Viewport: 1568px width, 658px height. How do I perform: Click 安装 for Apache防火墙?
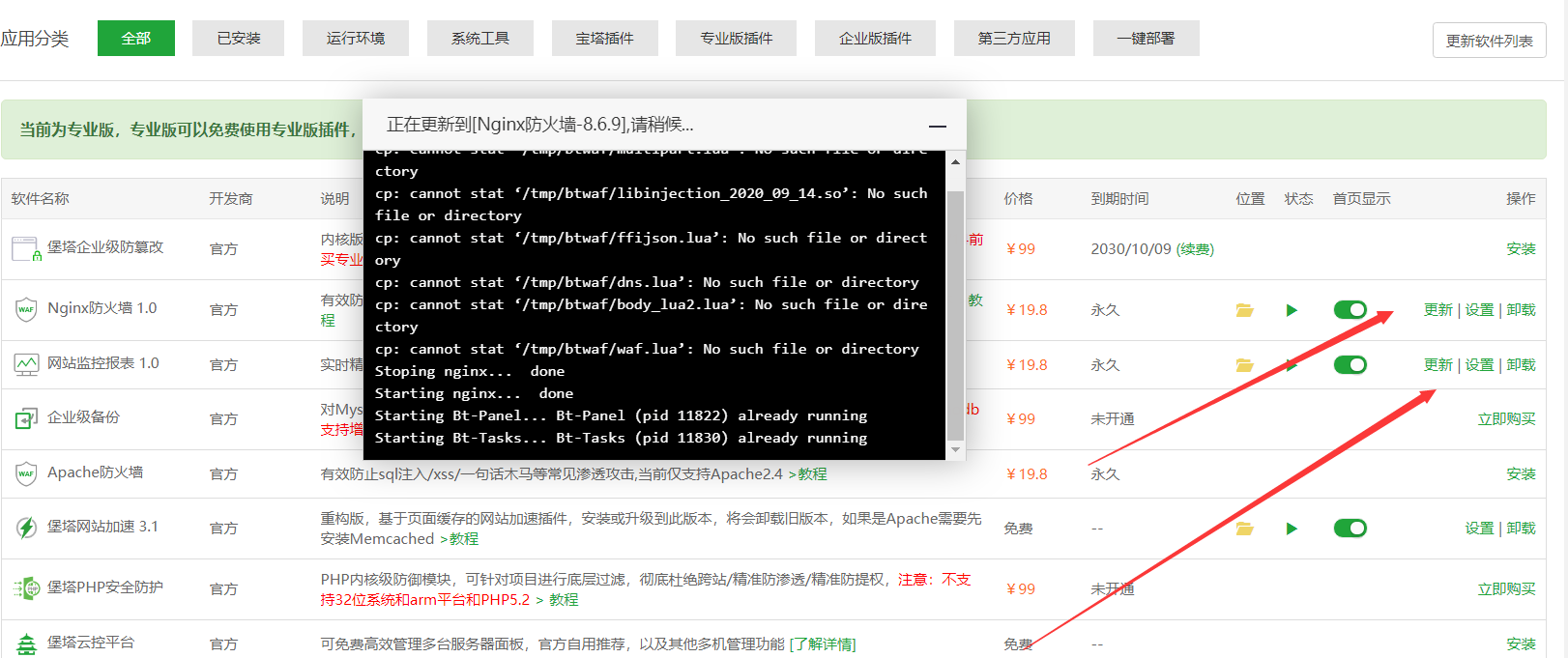(1521, 474)
